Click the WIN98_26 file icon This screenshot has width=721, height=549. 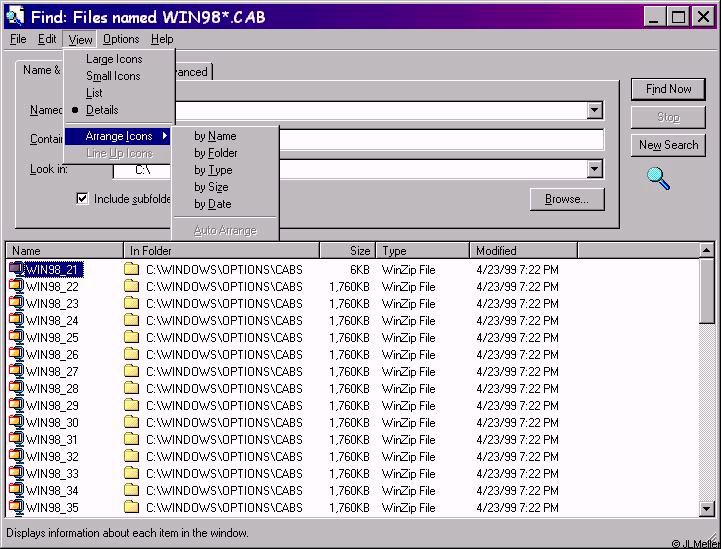[17, 354]
